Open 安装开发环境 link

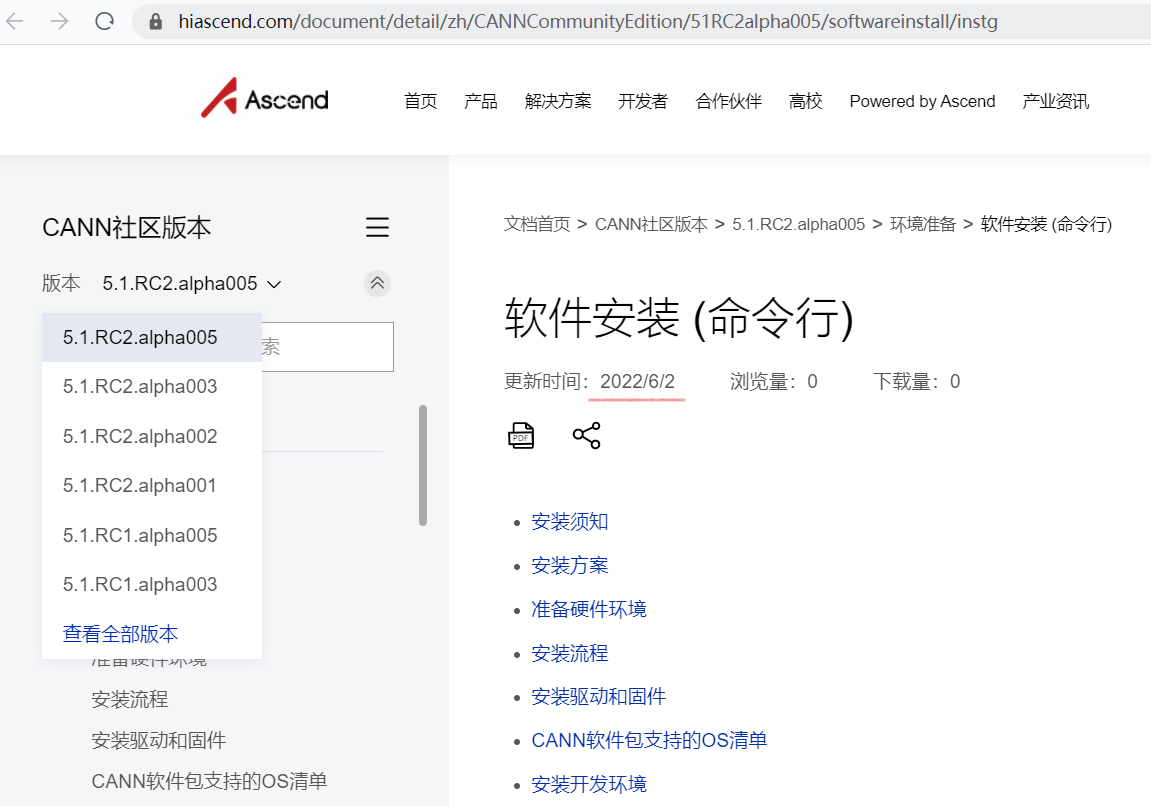click(x=589, y=784)
